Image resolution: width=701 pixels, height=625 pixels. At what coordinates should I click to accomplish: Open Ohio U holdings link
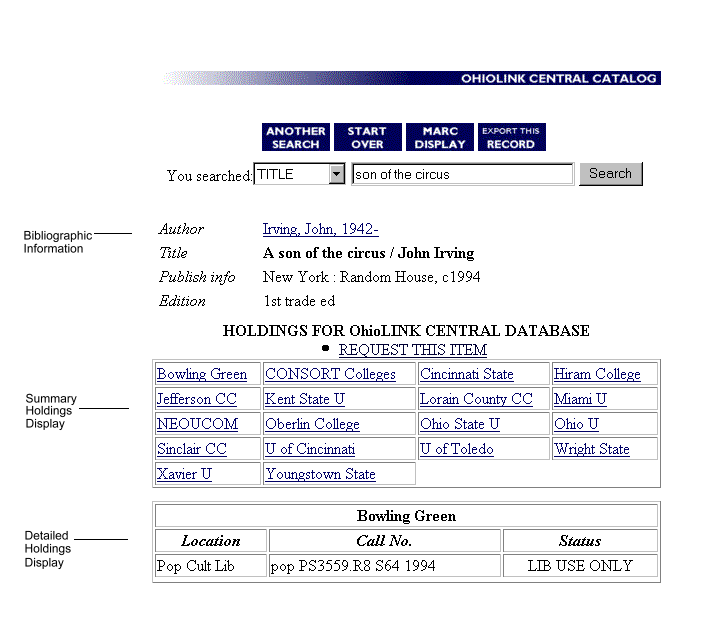(576, 424)
